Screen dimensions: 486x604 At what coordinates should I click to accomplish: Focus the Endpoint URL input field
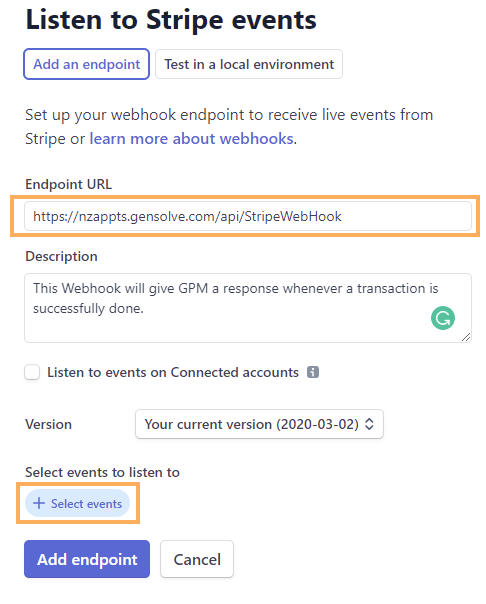click(248, 216)
